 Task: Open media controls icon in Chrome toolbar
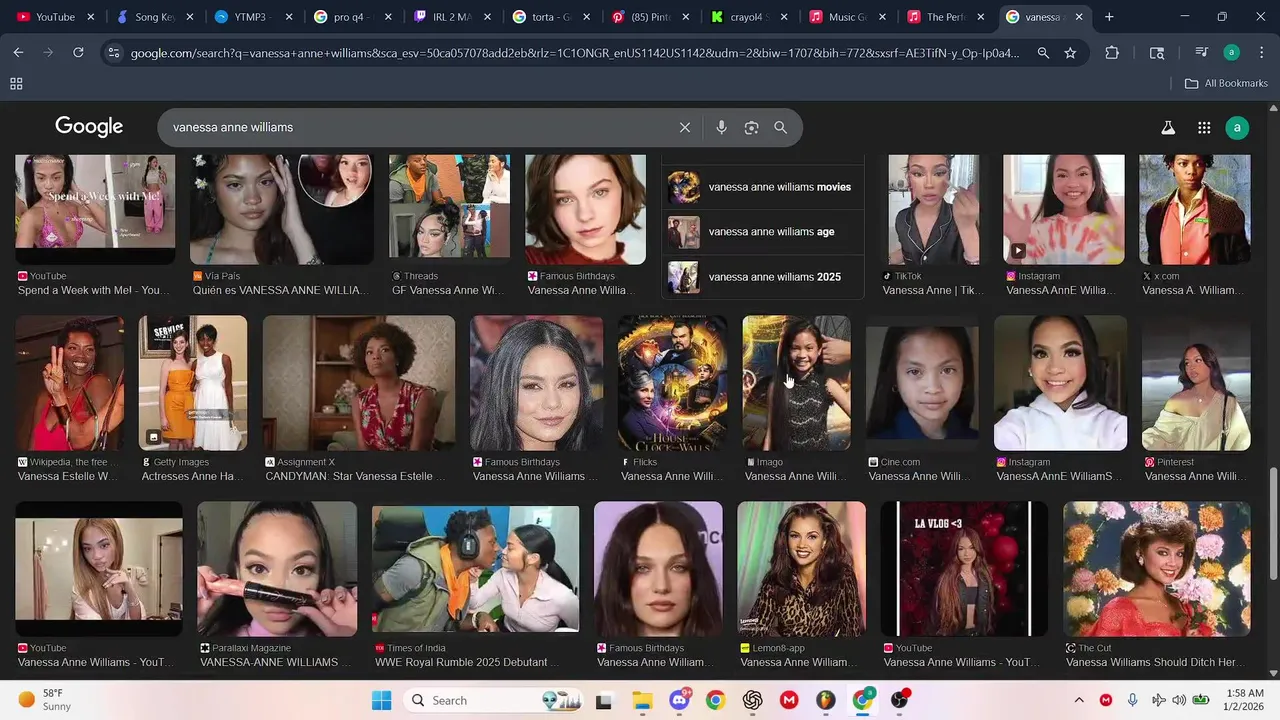[1202, 53]
